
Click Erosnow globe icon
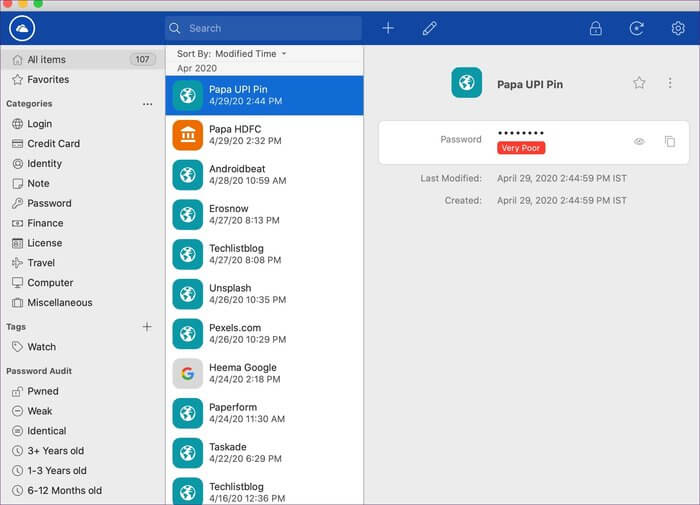click(x=188, y=214)
